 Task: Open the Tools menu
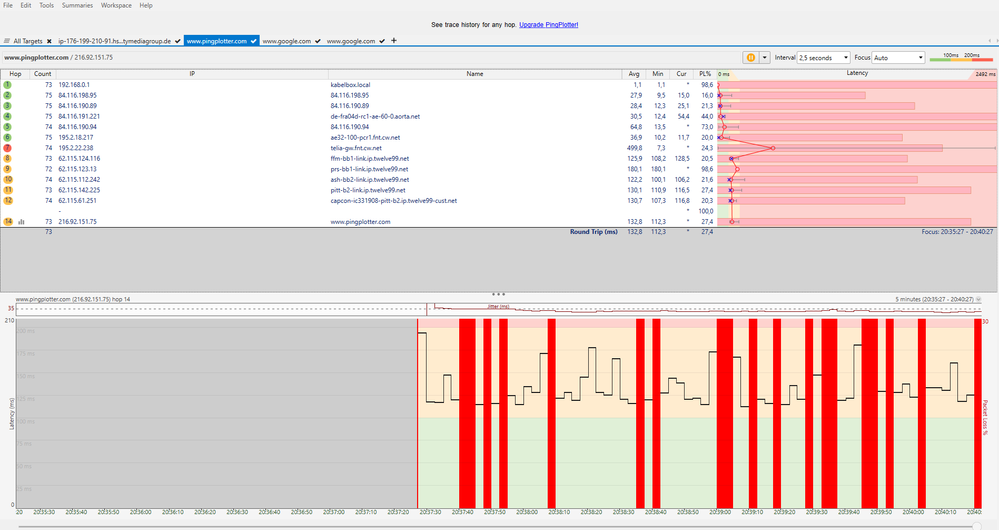click(47, 5)
